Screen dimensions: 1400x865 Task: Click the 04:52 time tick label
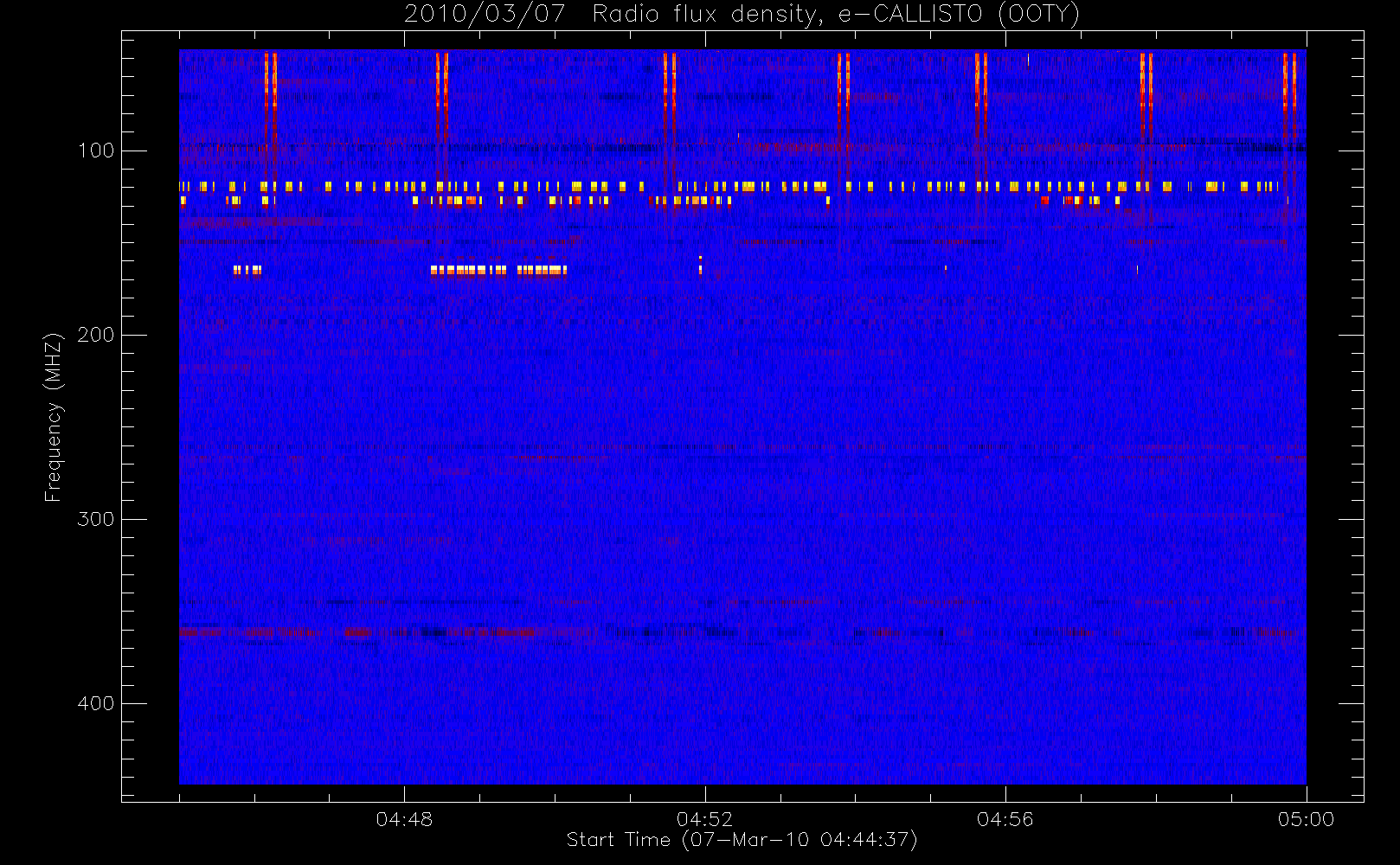[x=704, y=819]
